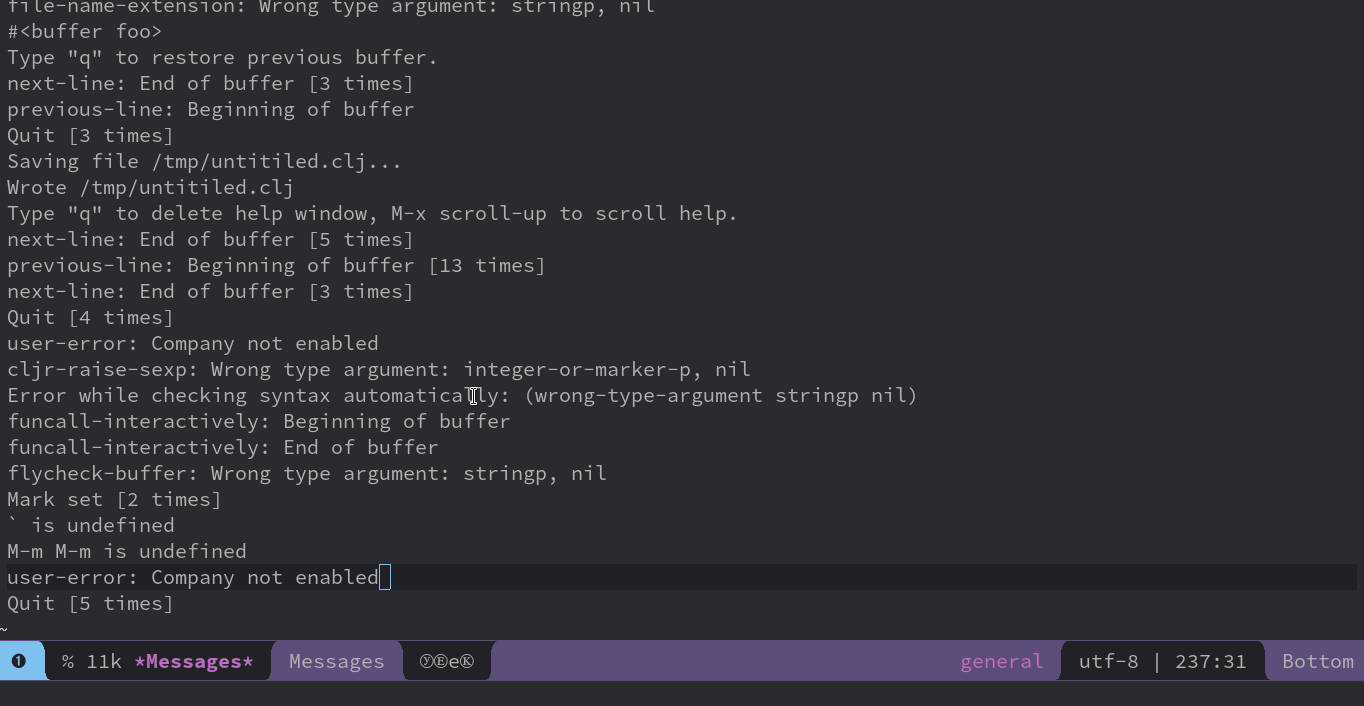The width and height of the screenshot is (1364, 706).
Task: Click 'next-line: End of buffer [5 times]' line
Action: pyautogui.click(x=210, y=239)
